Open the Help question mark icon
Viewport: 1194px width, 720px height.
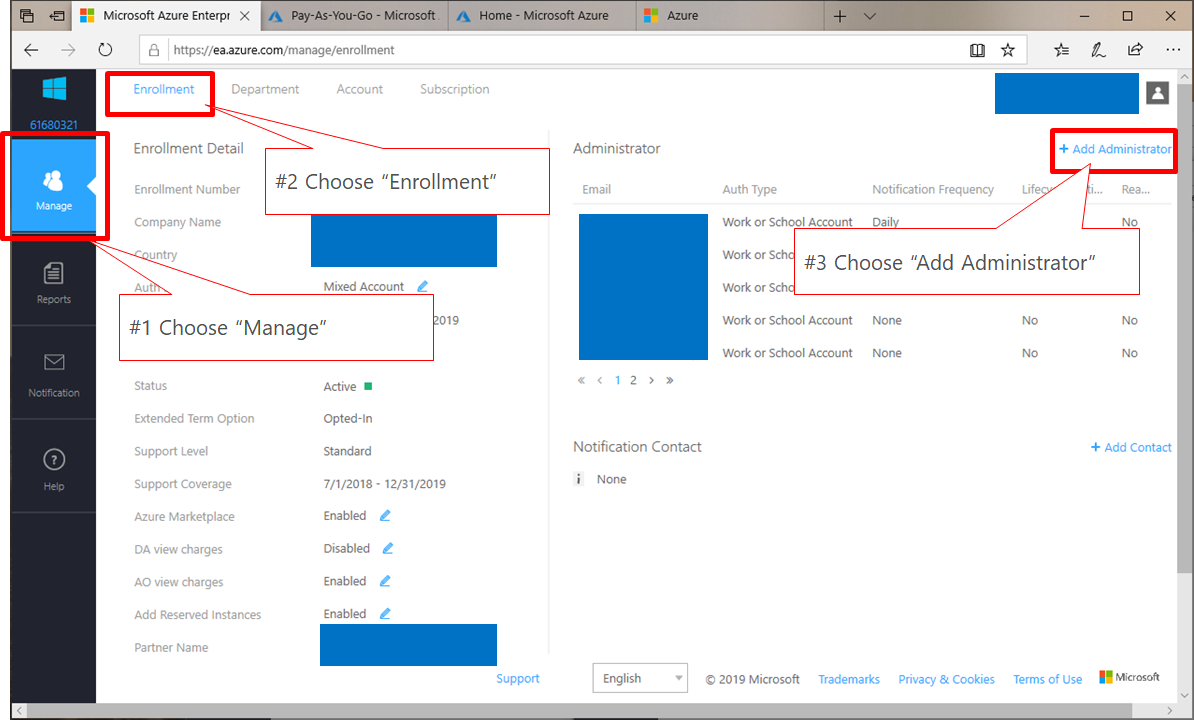tap(53, 460)
